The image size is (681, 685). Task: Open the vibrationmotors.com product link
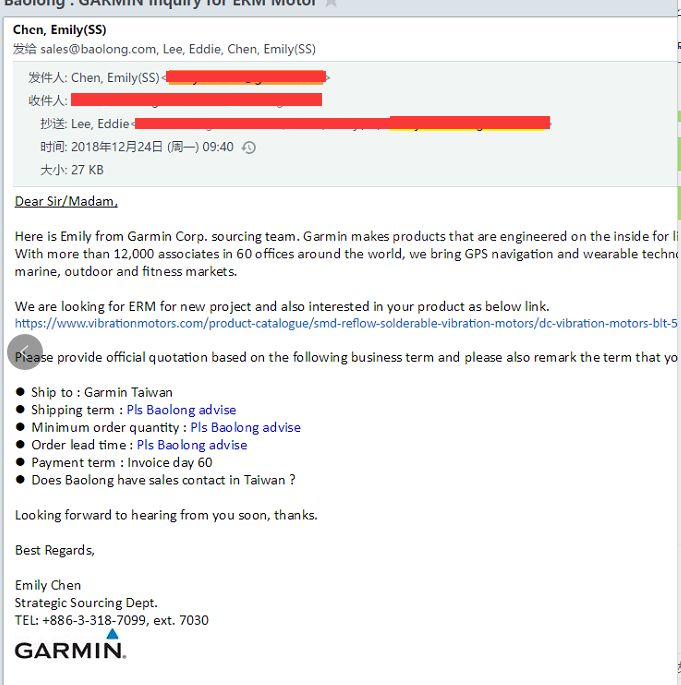(x=346, y=323)
